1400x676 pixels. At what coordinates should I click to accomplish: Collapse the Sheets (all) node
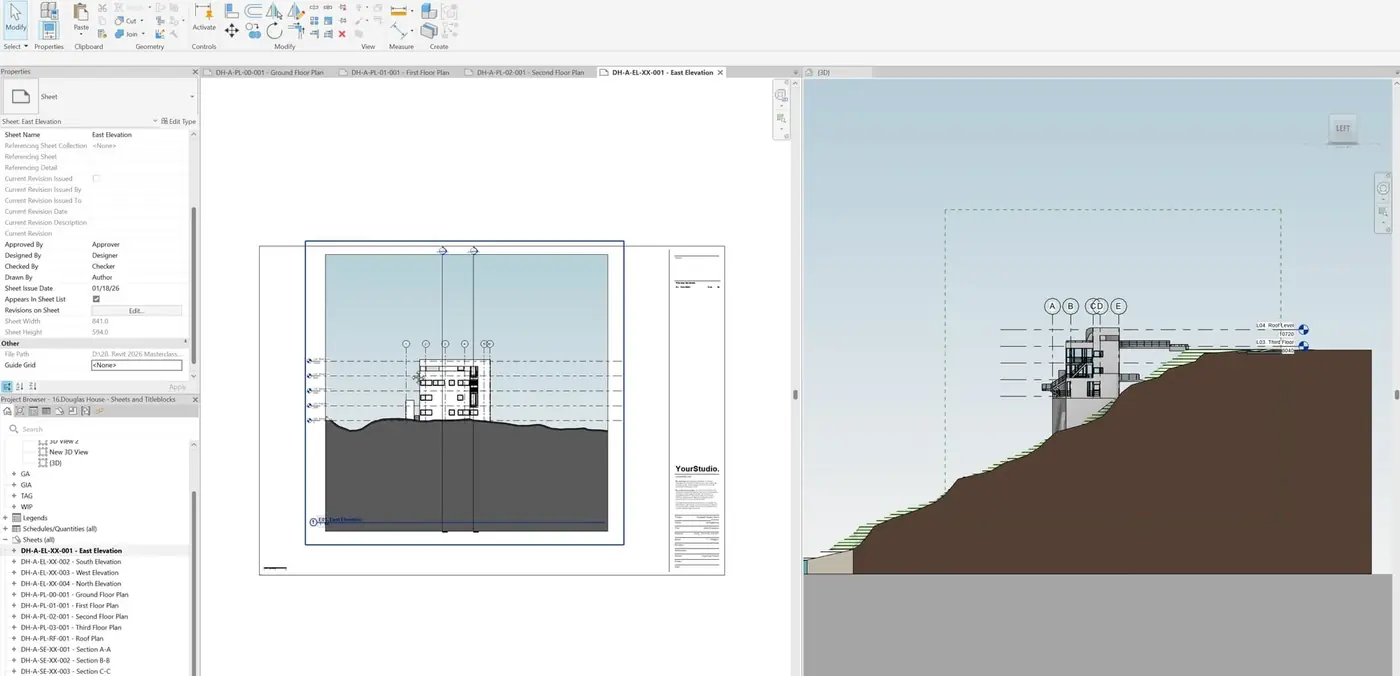point(6,540)
